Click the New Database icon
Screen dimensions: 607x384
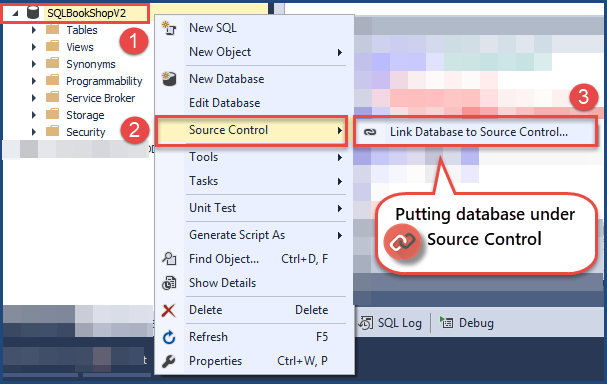[x=169, y=79]
